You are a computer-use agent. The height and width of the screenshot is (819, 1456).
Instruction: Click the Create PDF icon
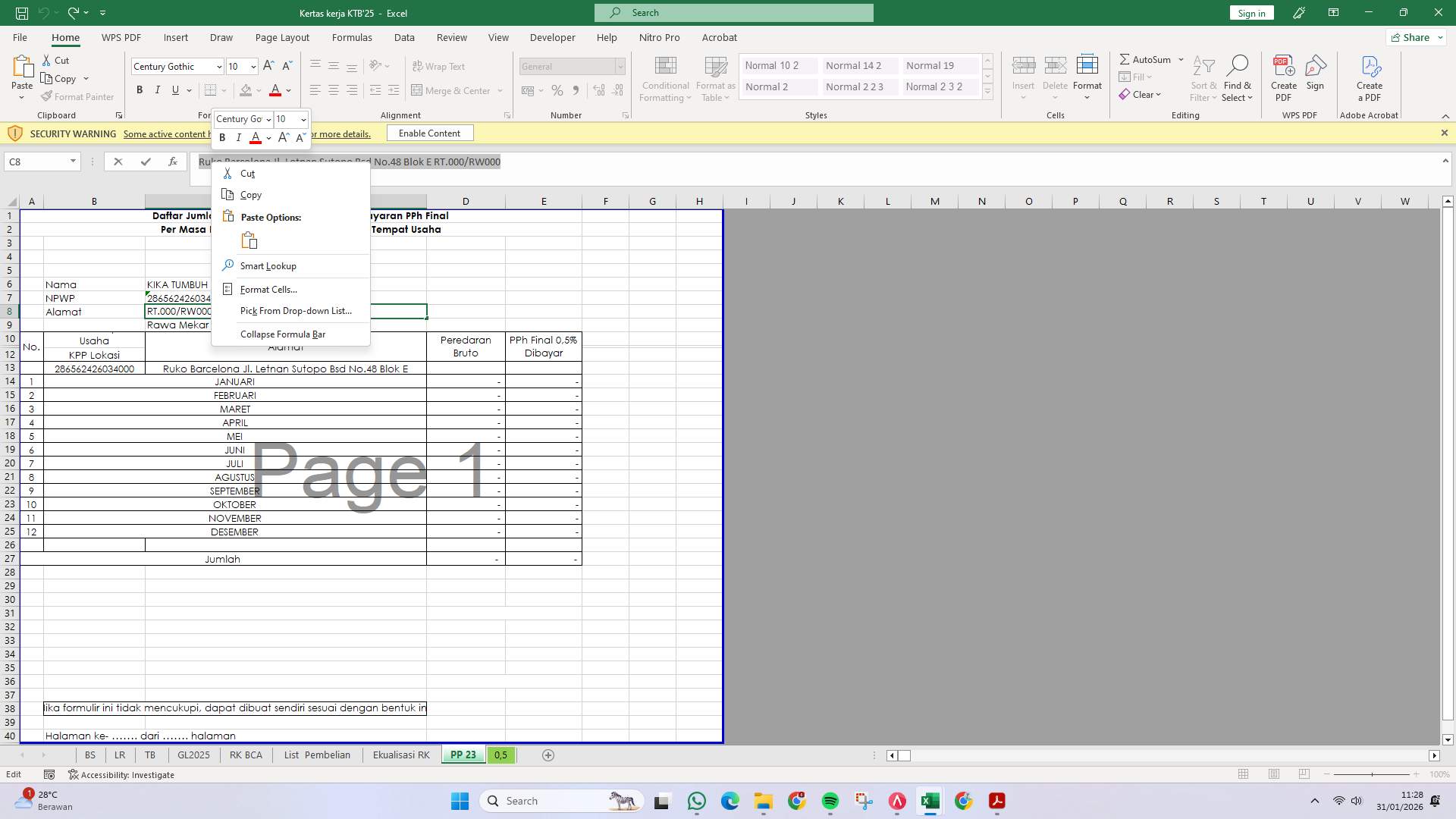(1283, 76)
